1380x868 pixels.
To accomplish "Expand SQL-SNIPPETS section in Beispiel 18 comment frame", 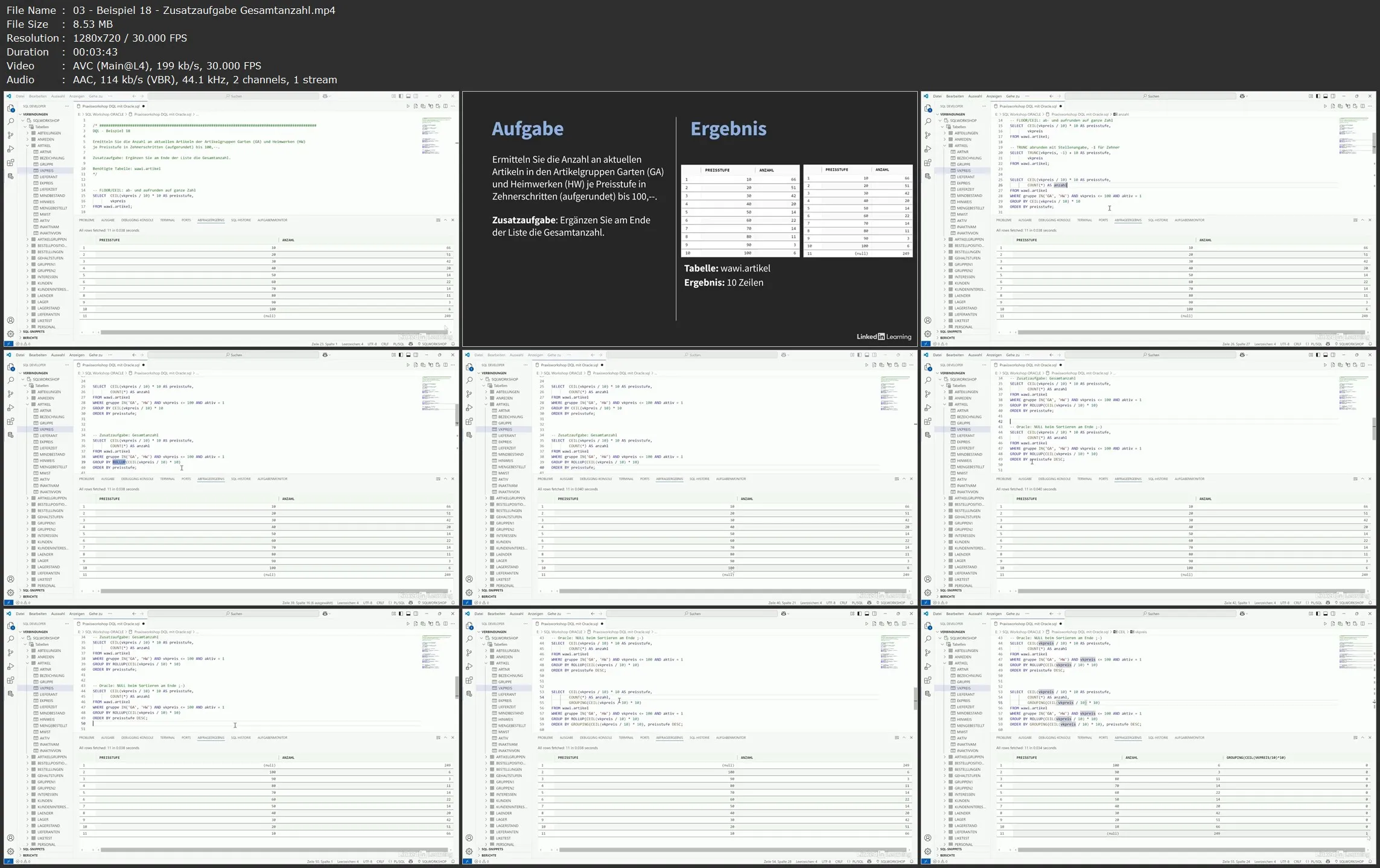I will tap(21, 332).
